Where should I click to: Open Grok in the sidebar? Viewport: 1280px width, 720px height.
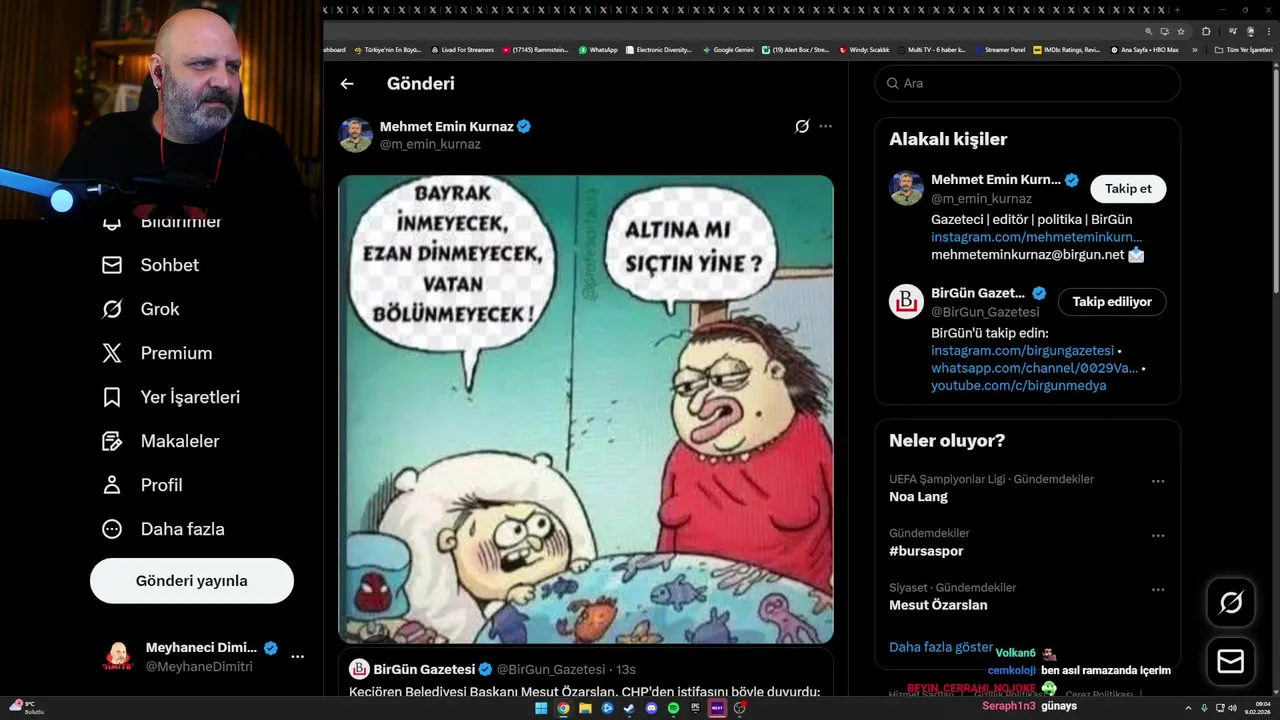coord(140,309)
